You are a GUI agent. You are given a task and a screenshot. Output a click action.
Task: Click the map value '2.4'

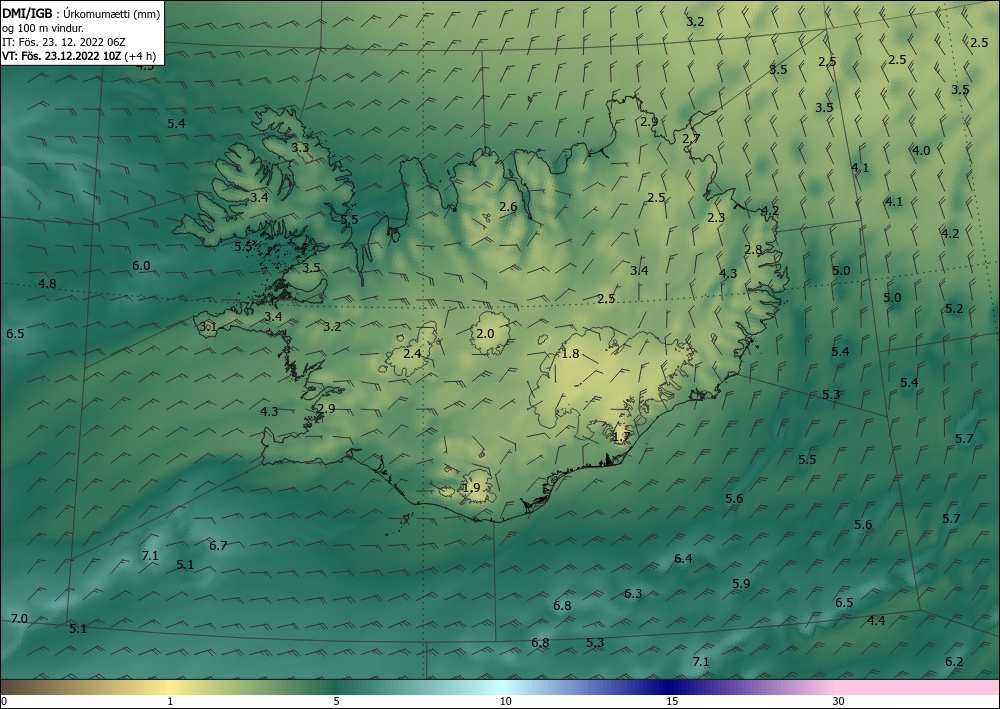click(413, 353)
